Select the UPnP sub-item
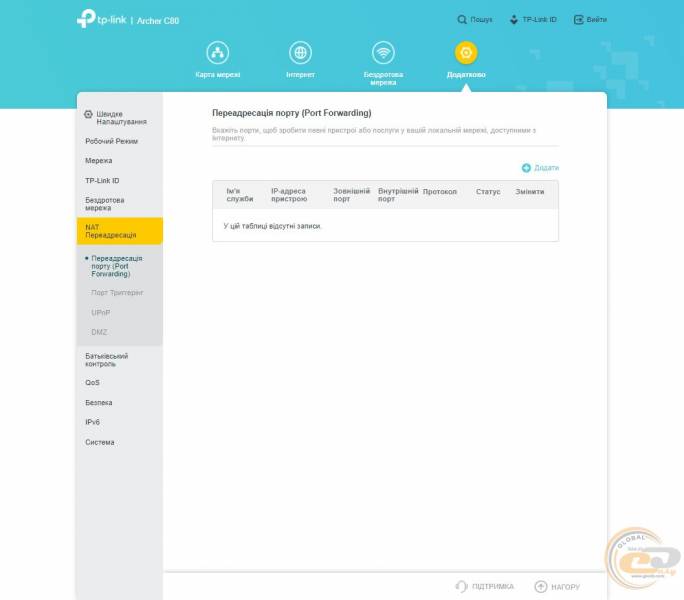684x600 pixels. [101, 313]
